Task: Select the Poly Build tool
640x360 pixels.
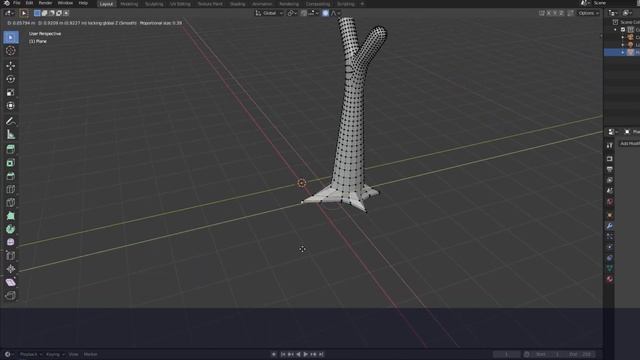Action: coord(11,229)
